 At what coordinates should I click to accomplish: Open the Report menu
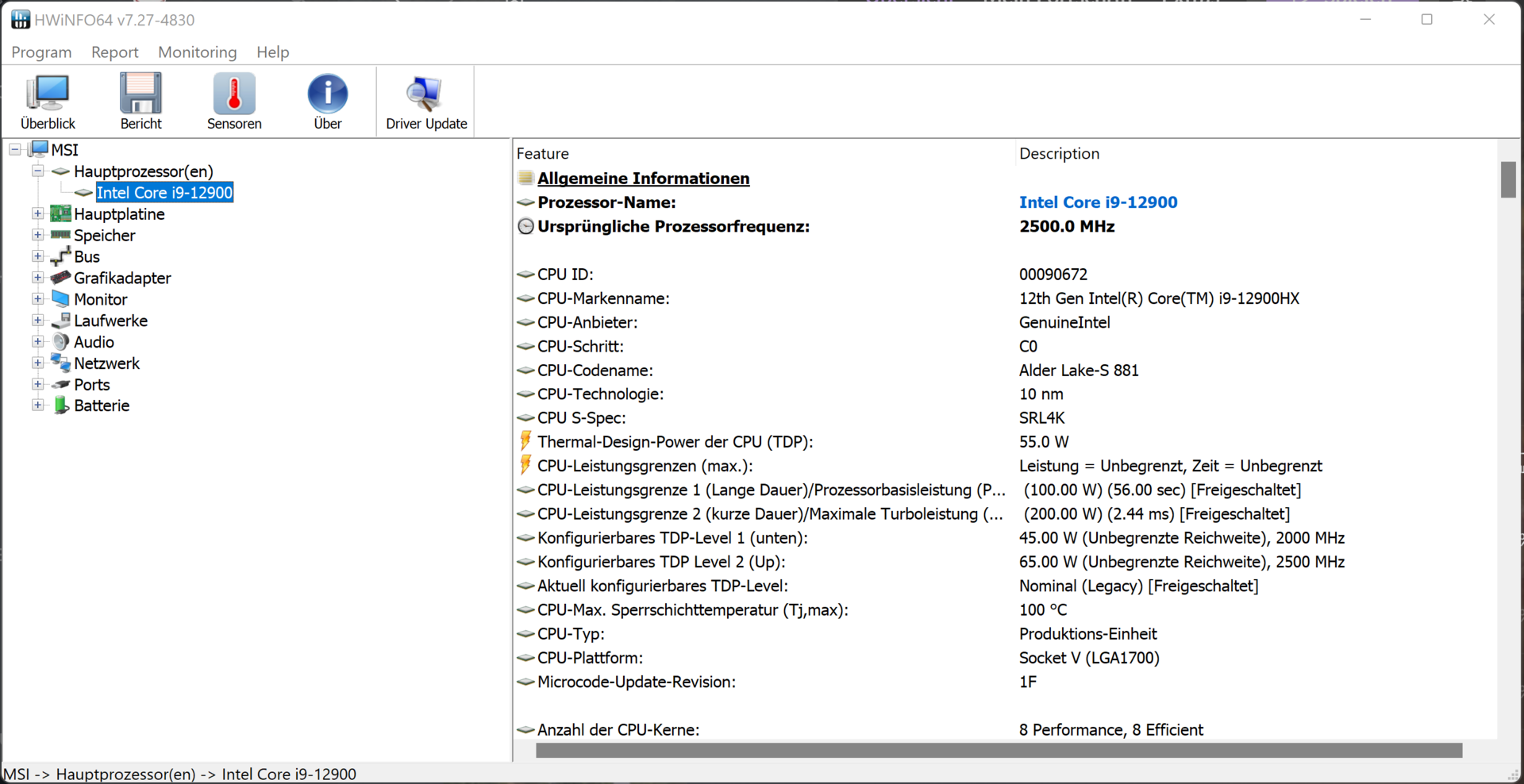pyautogui.click(x=114, y=52)
